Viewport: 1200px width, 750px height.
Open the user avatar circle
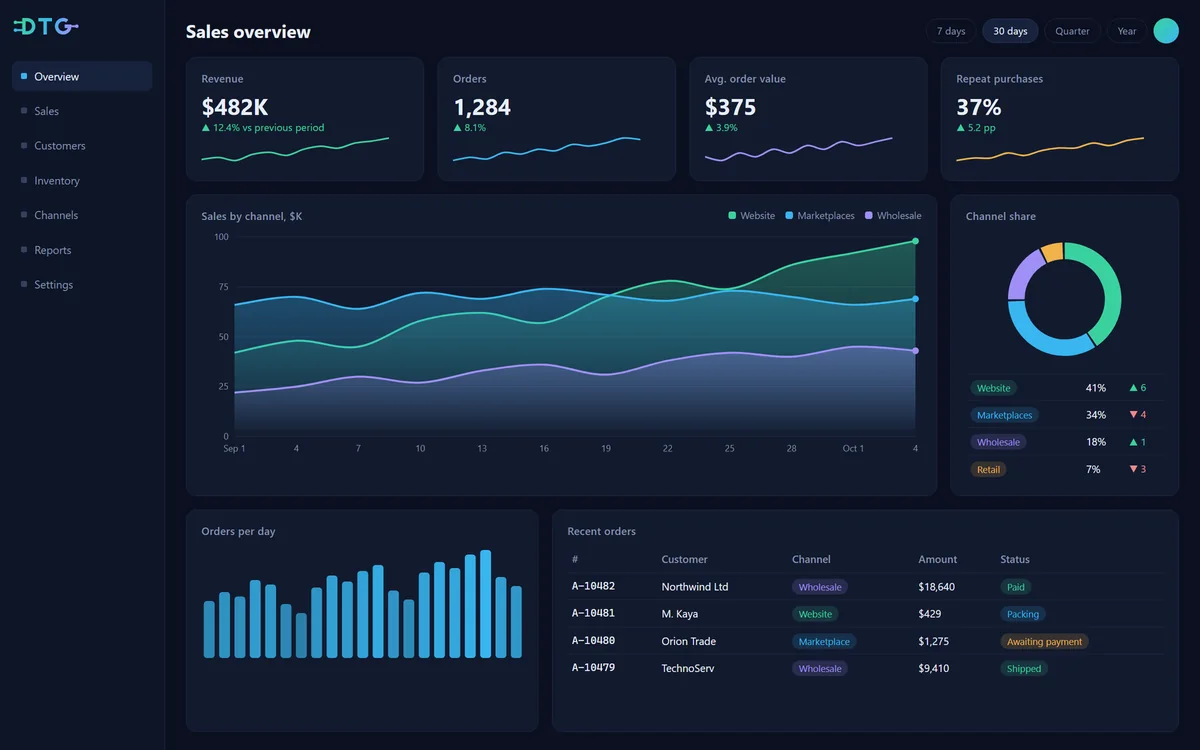point(1166,31)
